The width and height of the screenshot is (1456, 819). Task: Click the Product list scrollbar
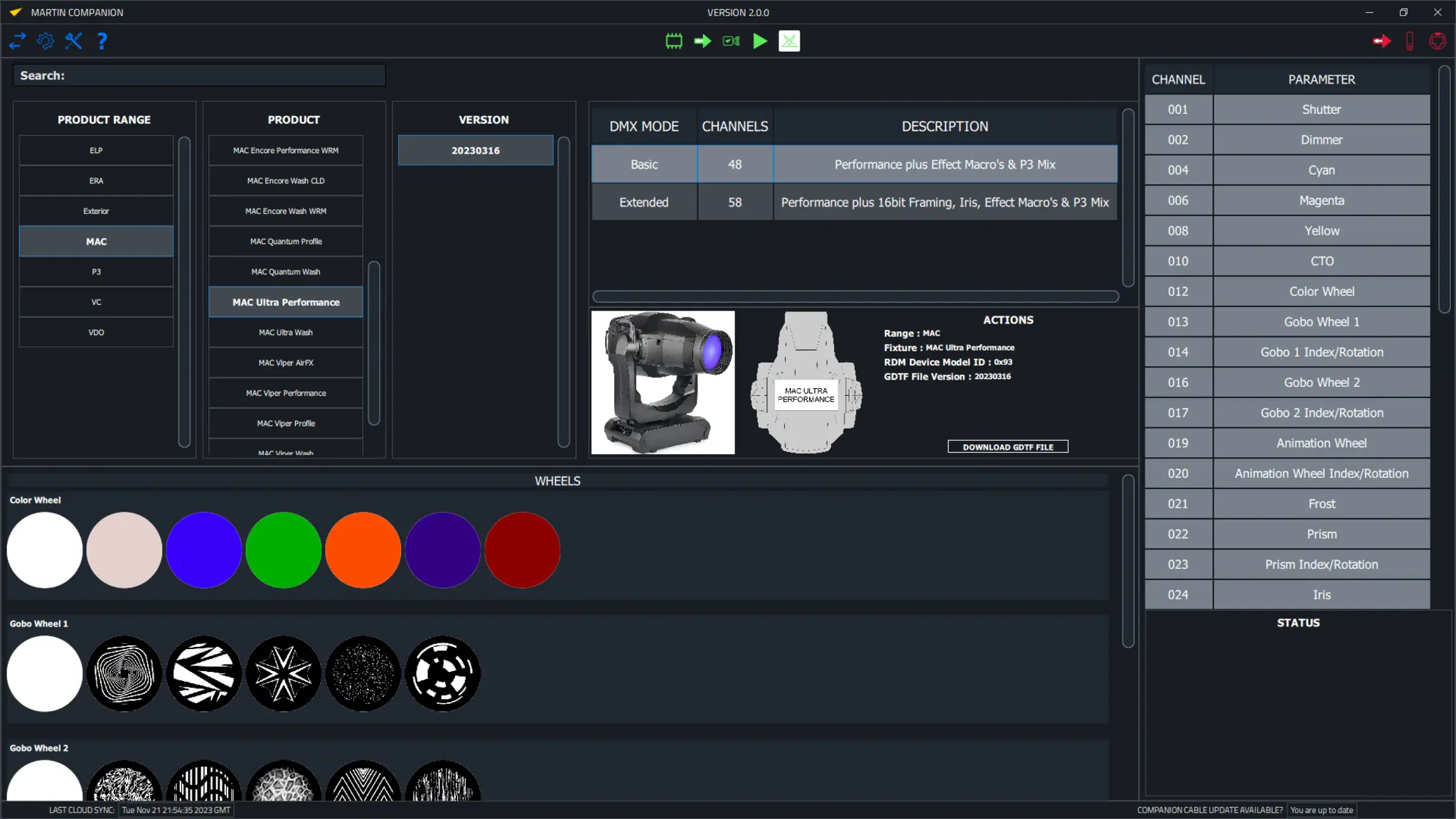(x=374, y=343)
